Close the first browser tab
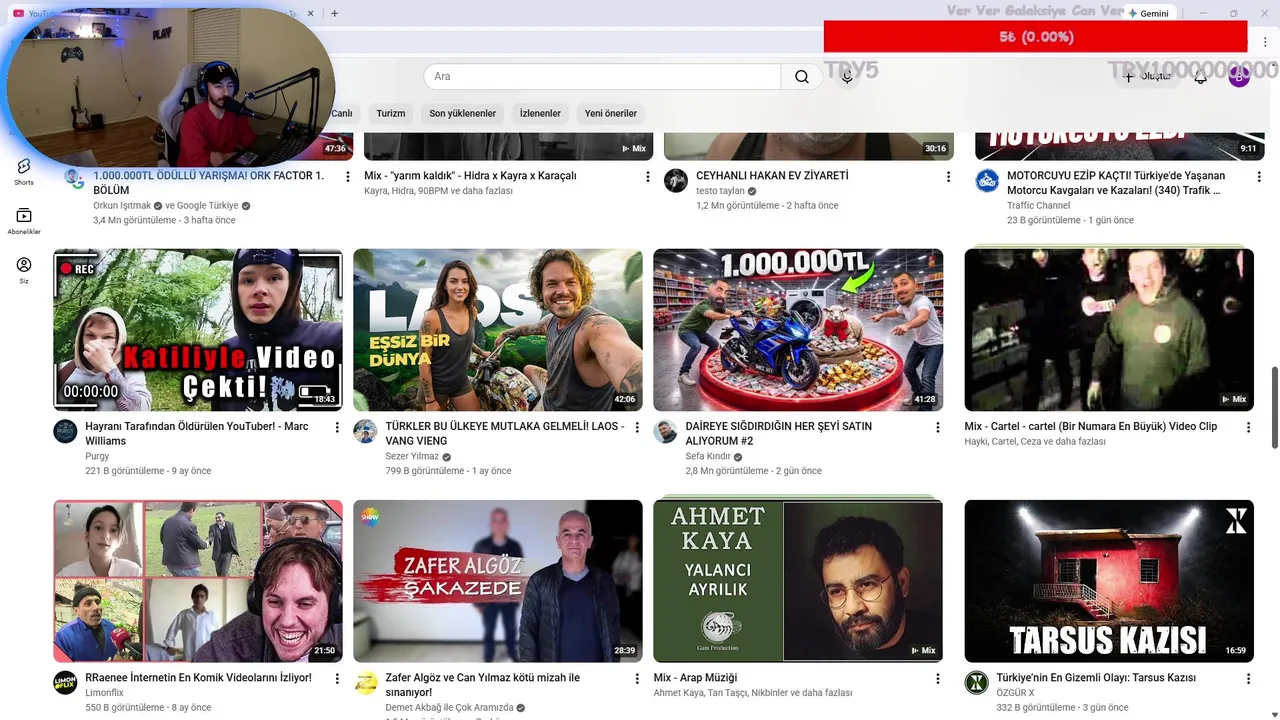The image size is (1280, 720). [x=310, y=14]
